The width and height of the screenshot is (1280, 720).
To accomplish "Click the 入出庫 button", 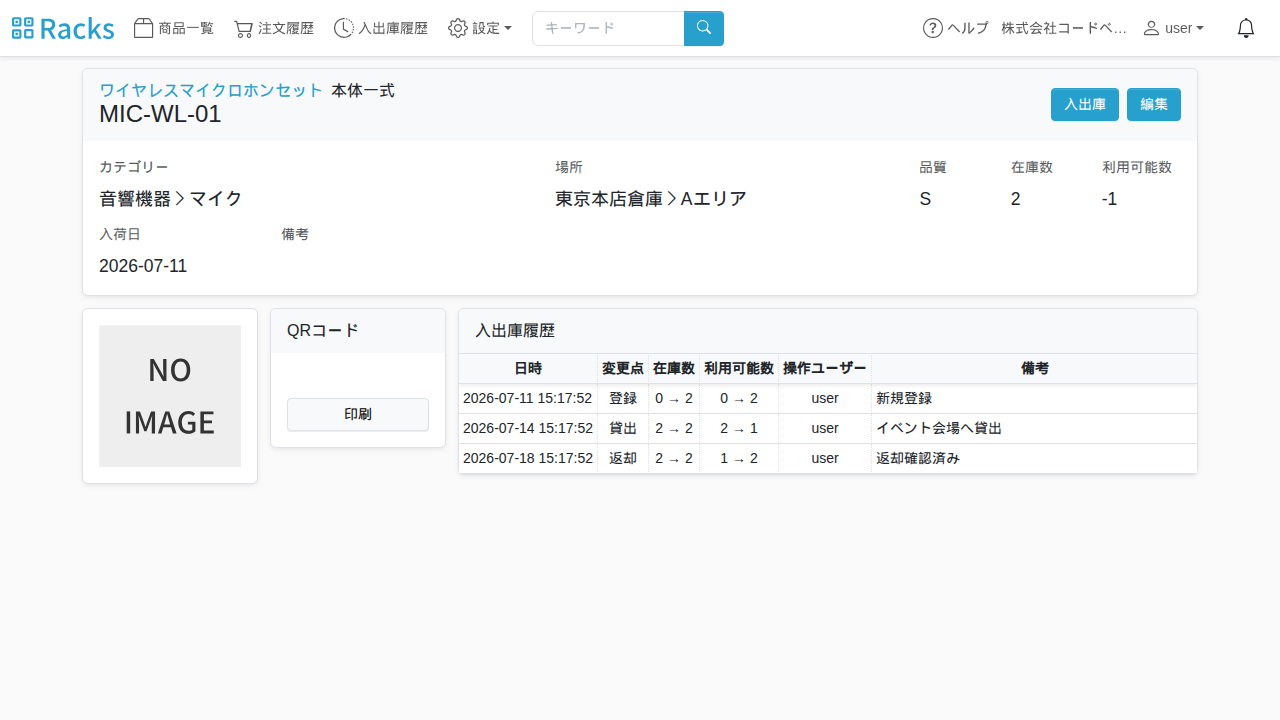I will coord(1085,104).
